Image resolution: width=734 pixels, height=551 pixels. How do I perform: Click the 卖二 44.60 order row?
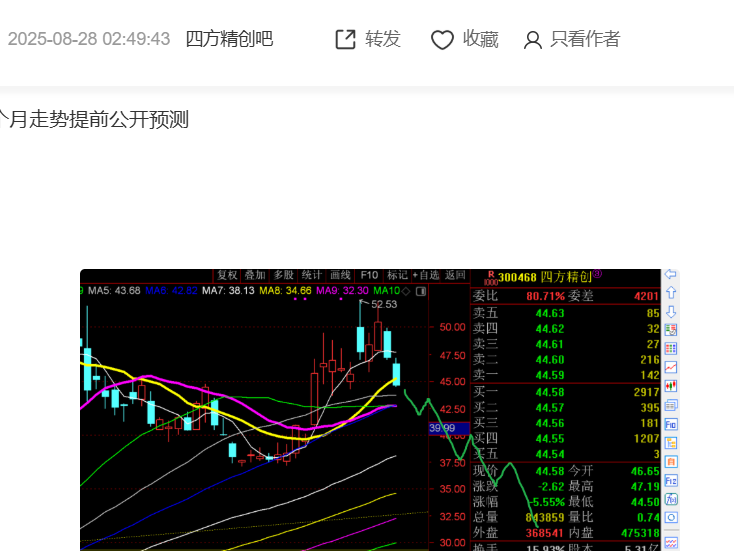point(565,360)
